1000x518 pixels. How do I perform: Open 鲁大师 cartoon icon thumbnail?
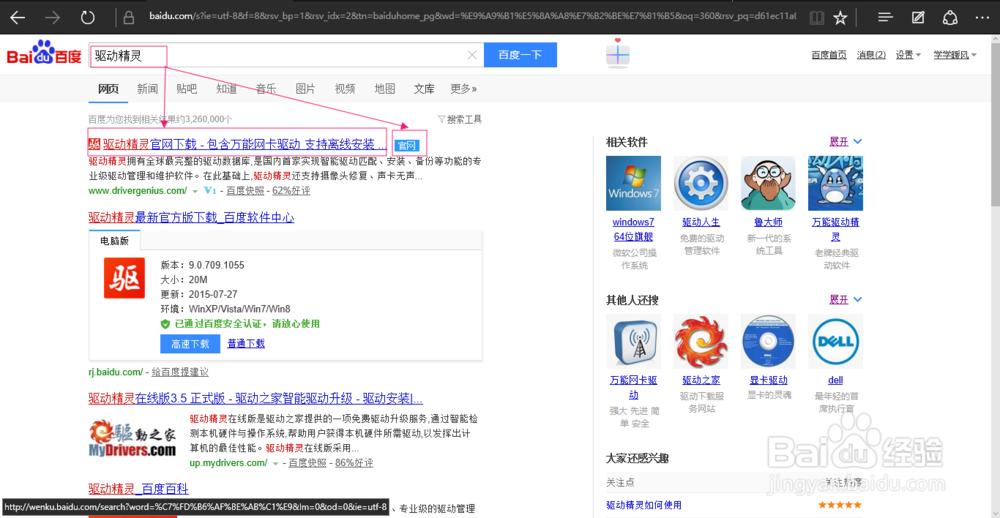[x=768, y=183]
